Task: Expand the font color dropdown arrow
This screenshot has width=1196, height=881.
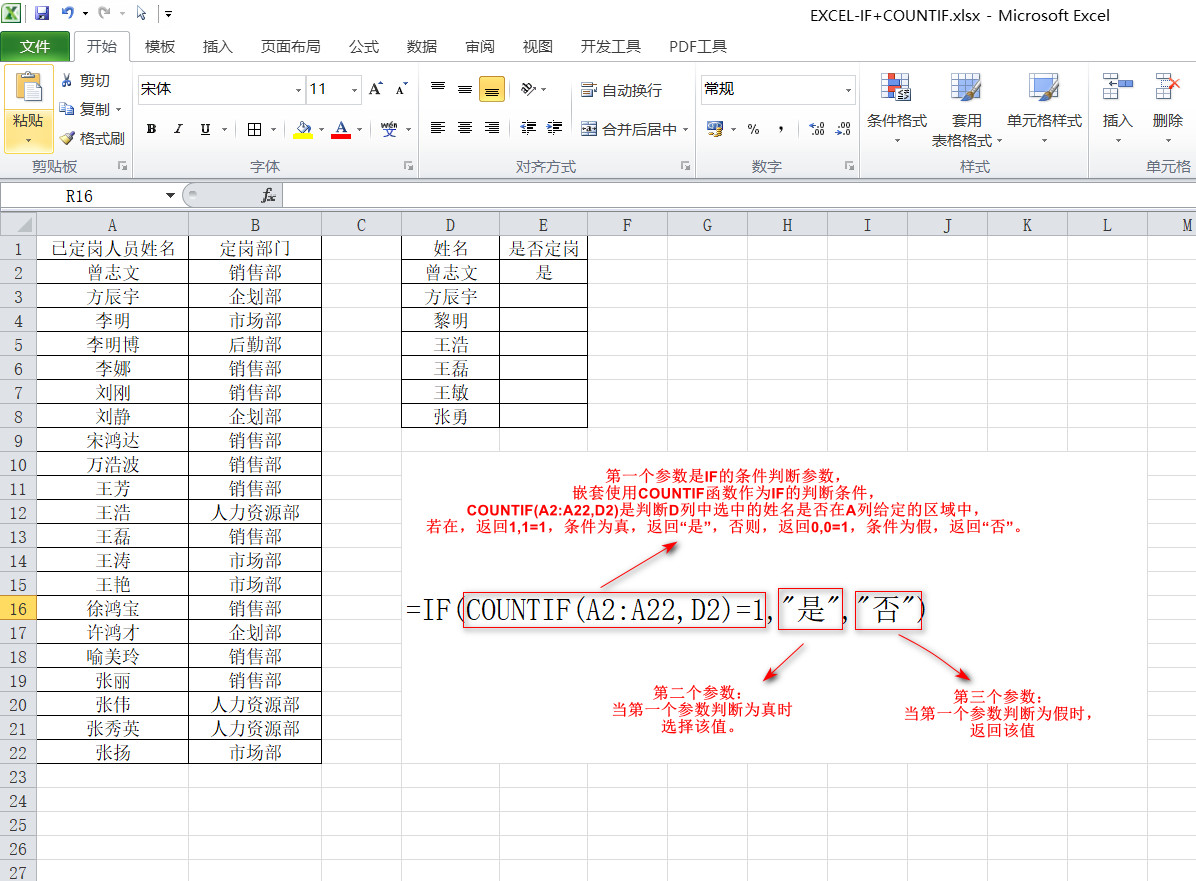Action: coord(359,129)
